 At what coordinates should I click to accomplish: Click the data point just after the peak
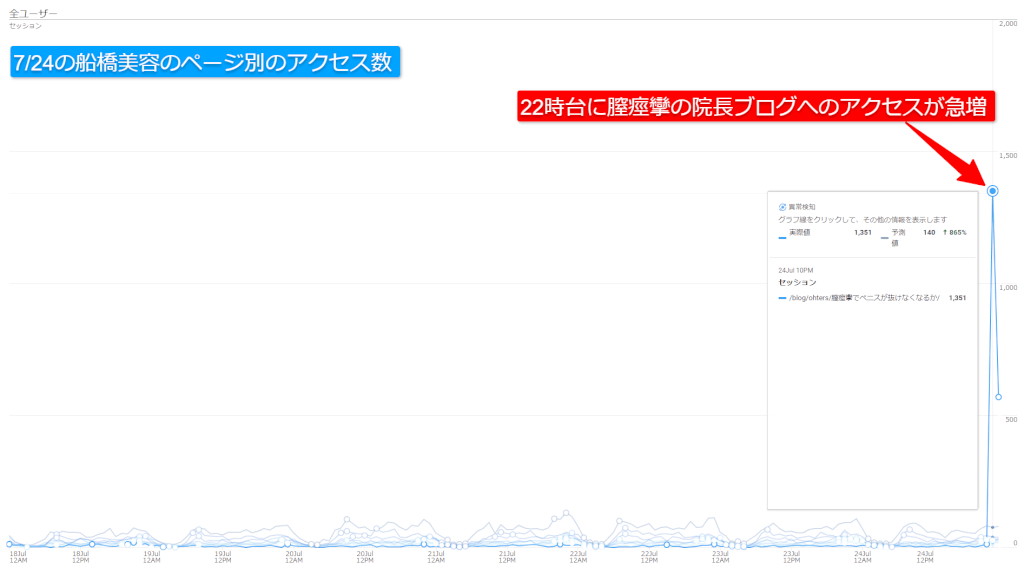999,397
